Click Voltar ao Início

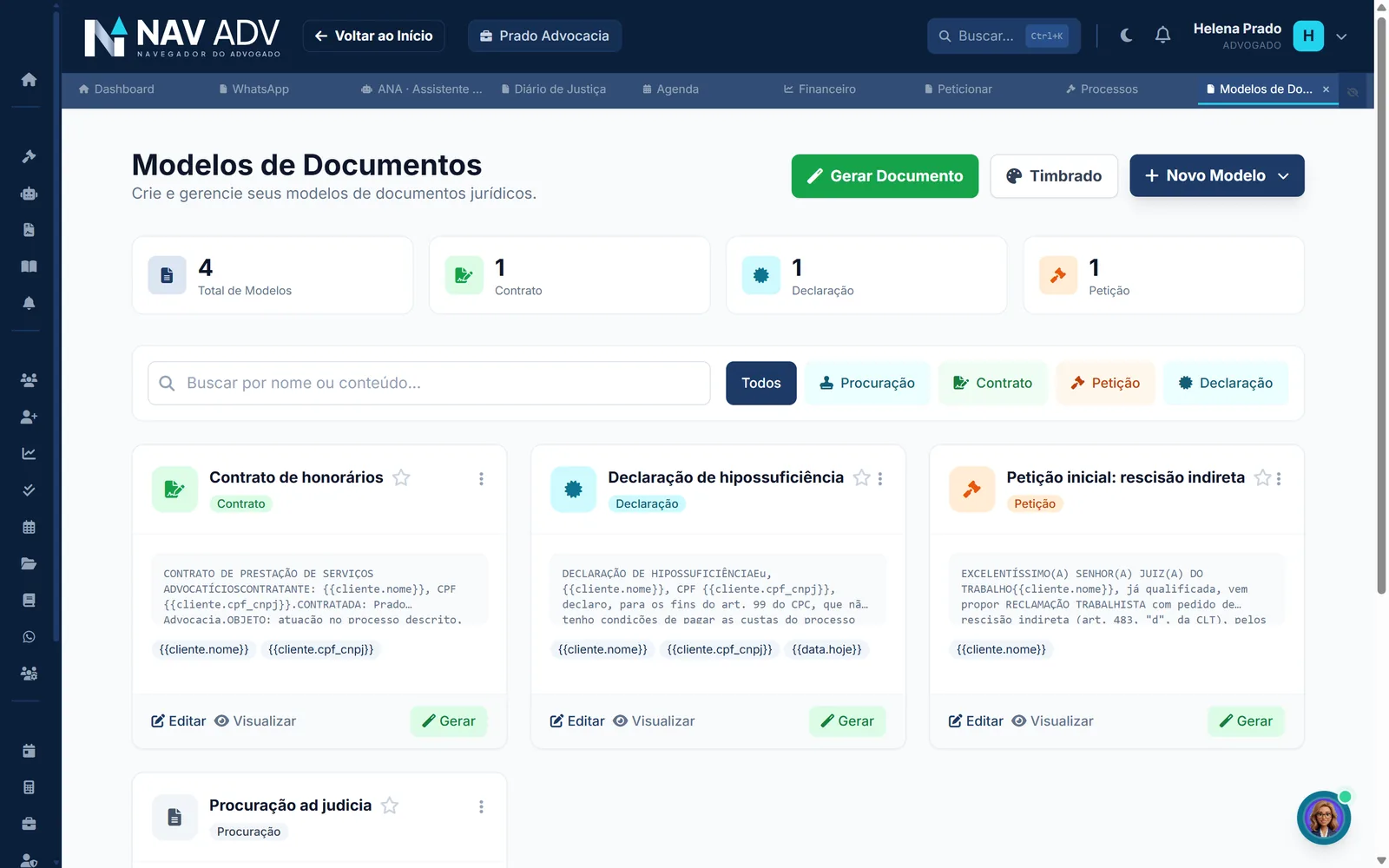(x=374, y=36)
